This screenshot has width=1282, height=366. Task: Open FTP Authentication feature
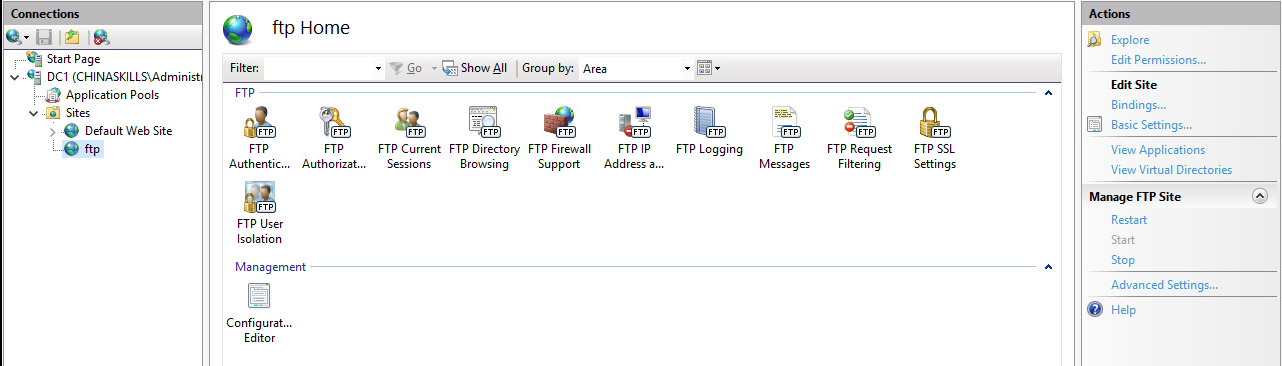tap(259, 139)
